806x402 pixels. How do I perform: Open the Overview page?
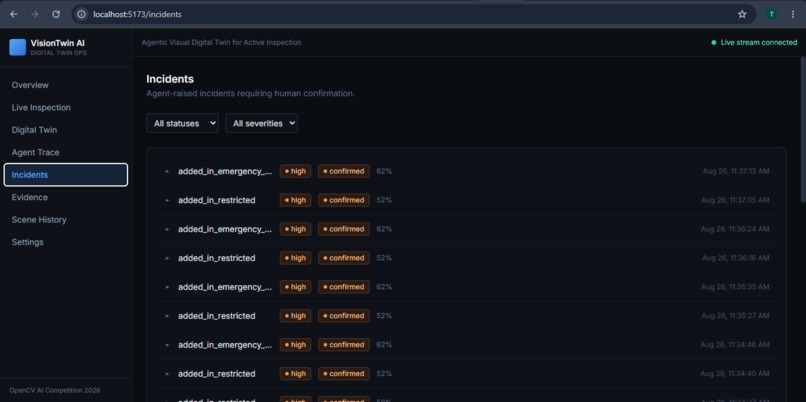66,85
